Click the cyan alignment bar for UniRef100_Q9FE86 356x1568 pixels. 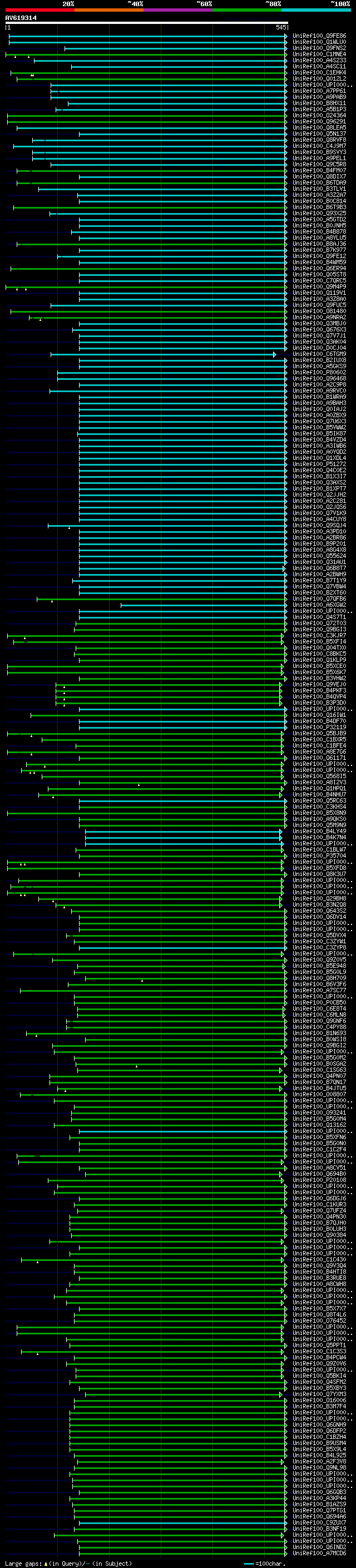pos(146,36)
